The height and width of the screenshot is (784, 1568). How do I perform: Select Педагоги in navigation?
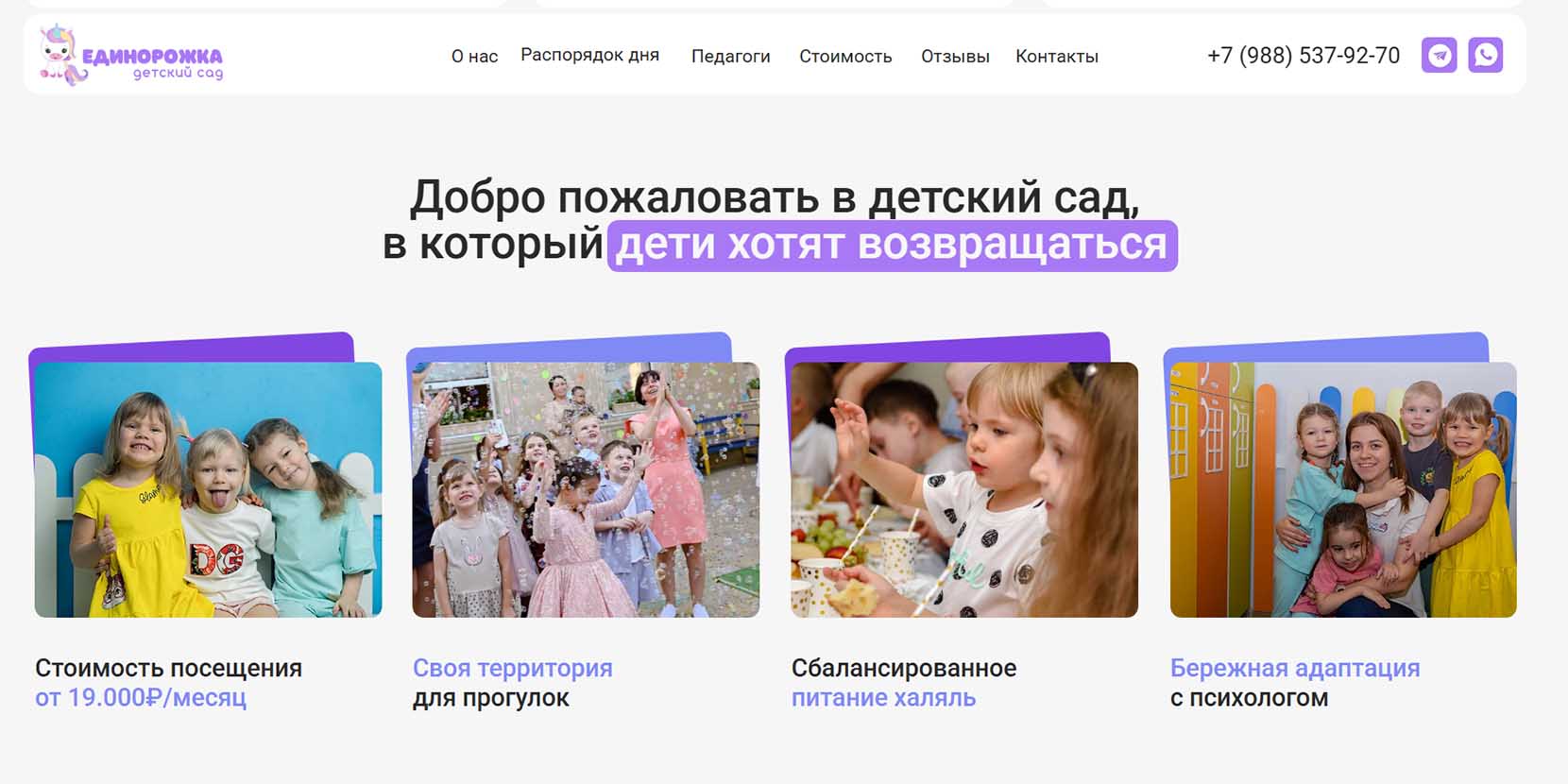click(x=731, y=57)
